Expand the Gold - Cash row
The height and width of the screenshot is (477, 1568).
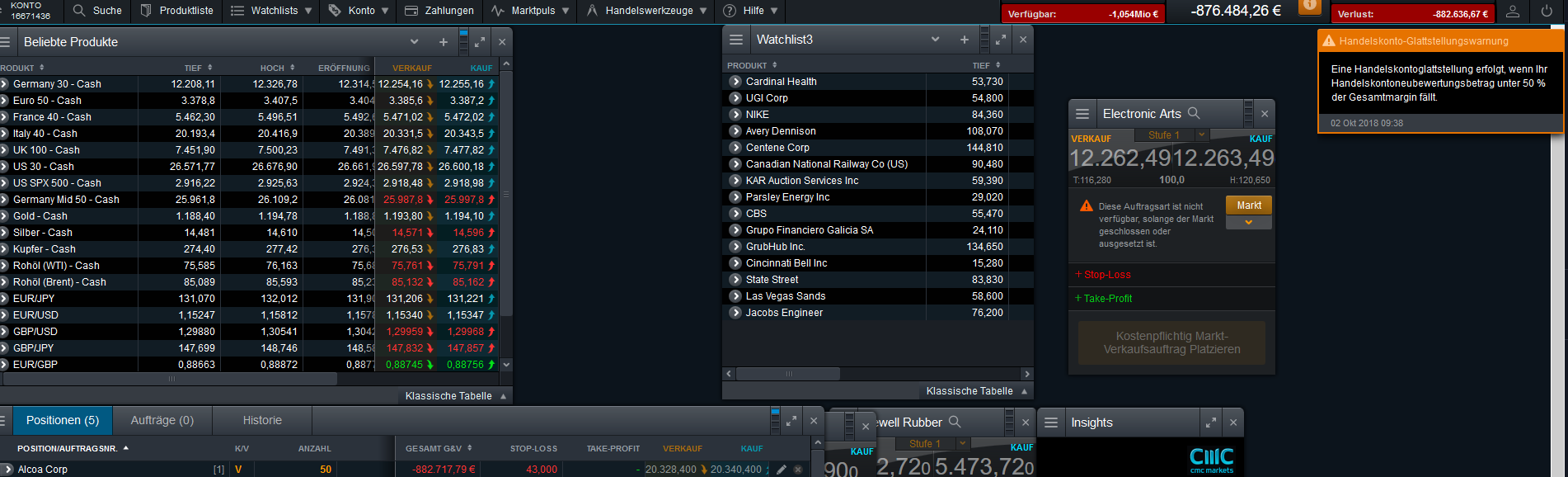click(4, 216)
